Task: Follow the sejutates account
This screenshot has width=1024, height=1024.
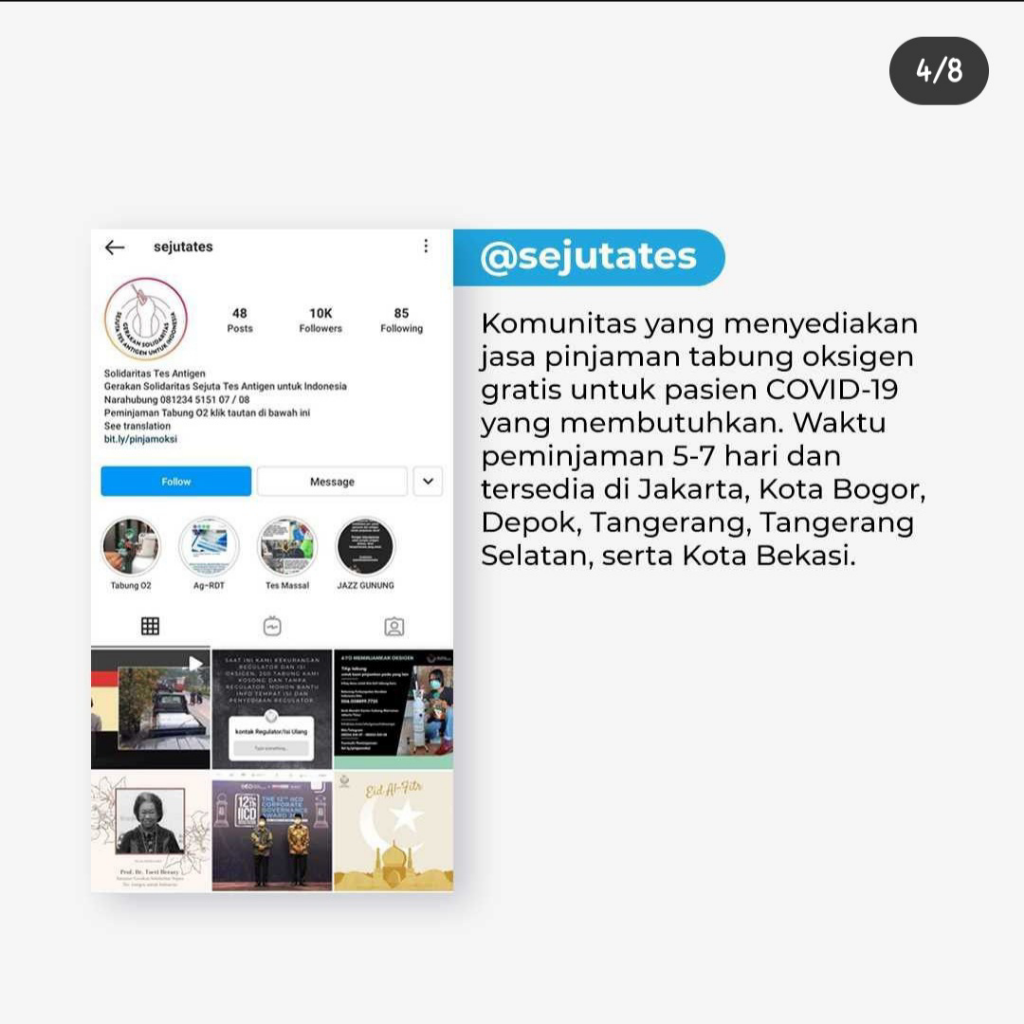Action: 176,481
